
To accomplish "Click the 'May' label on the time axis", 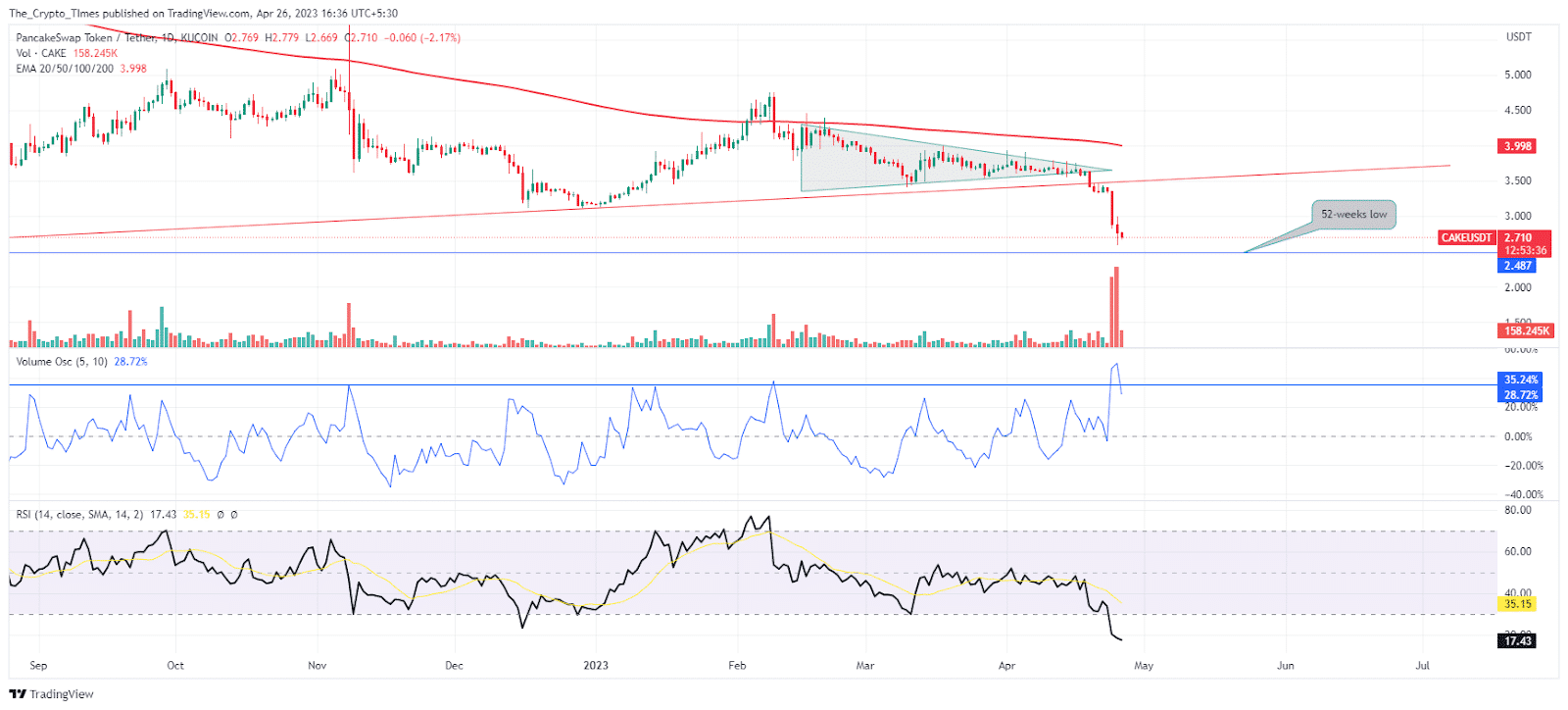I will pos(1144,665).
